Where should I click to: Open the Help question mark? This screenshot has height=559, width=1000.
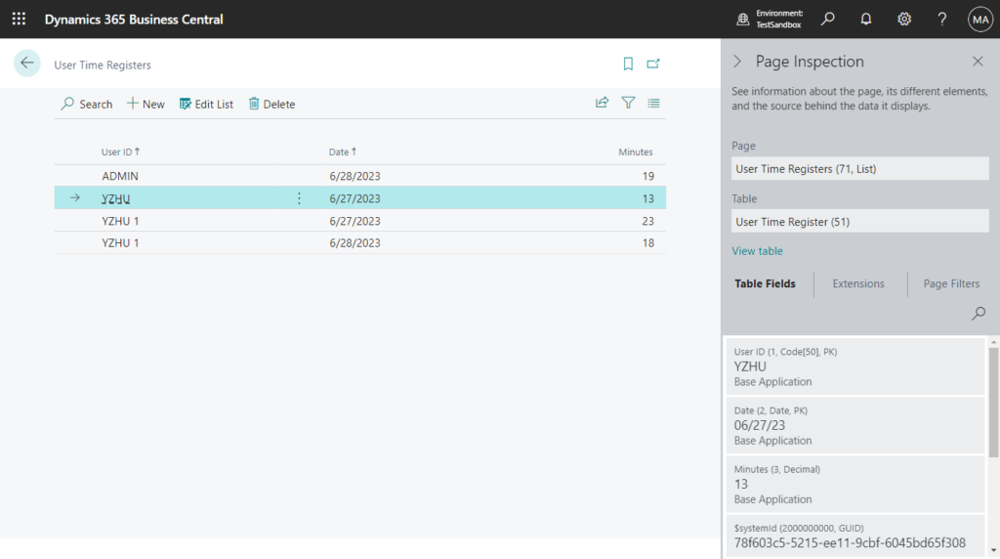tap(942, 19)
